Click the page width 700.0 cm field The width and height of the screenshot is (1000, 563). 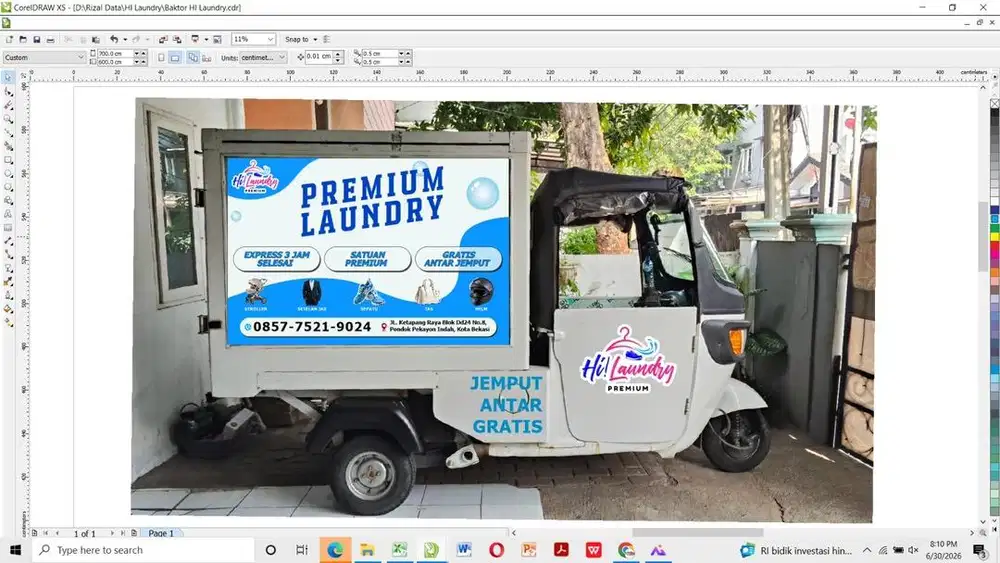114,54
